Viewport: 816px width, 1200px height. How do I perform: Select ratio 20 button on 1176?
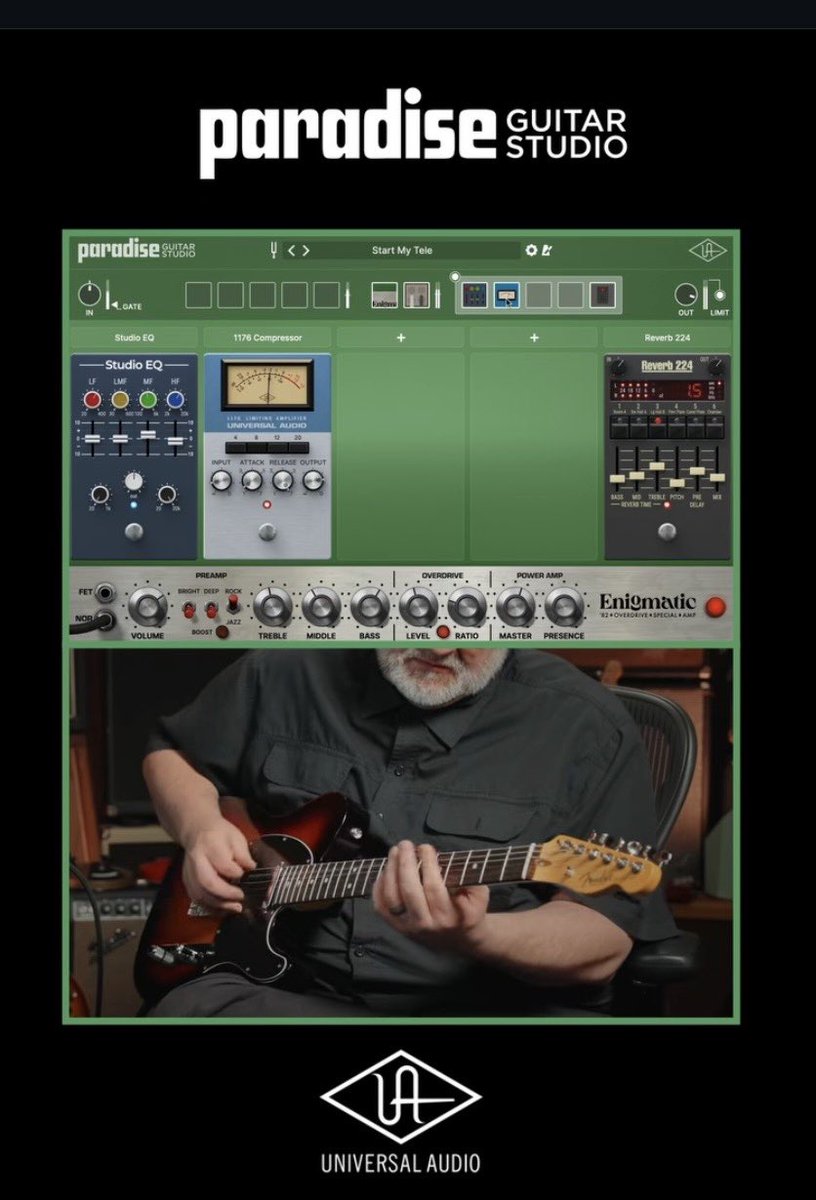[x=301, y=447]
